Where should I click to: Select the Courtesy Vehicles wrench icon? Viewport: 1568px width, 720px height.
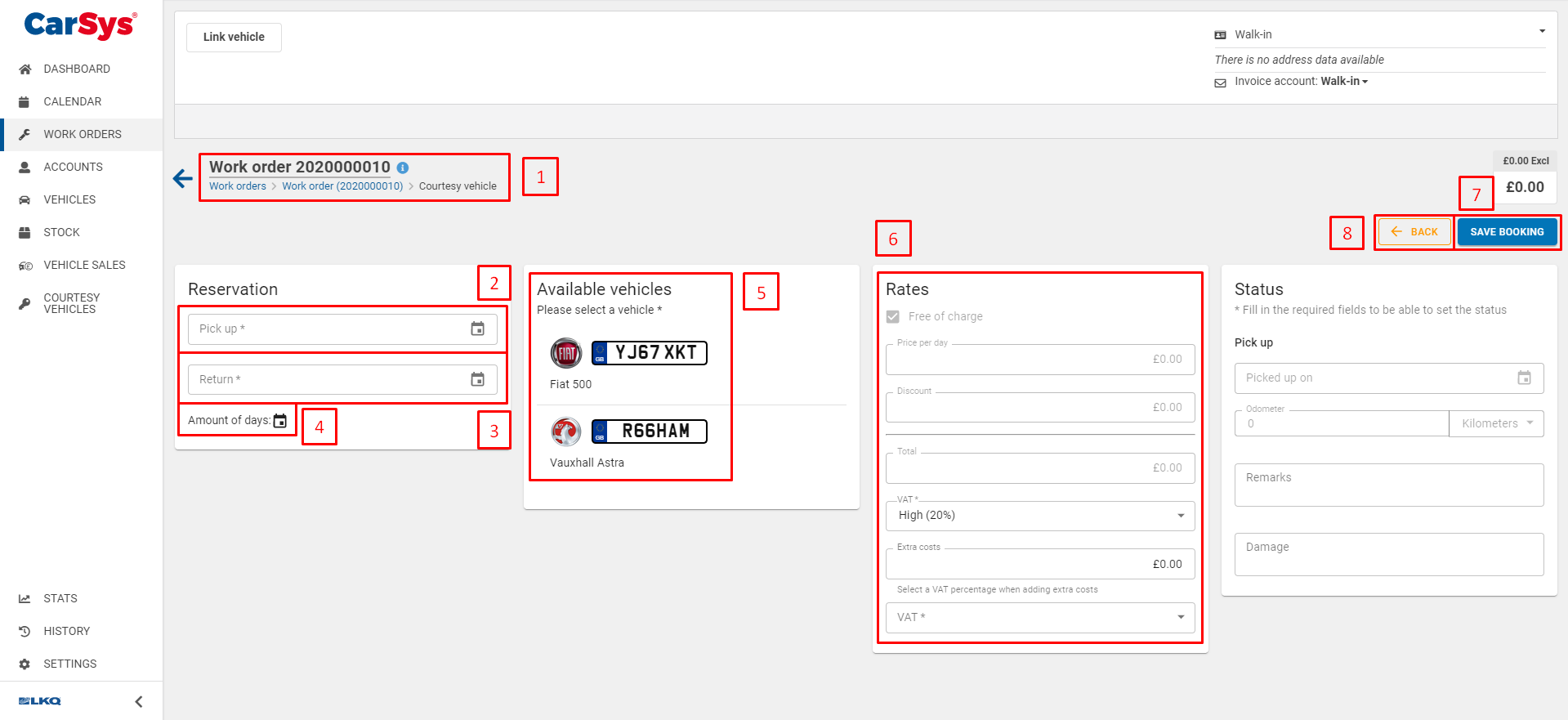pyautogui.click(x=25, y=303)
